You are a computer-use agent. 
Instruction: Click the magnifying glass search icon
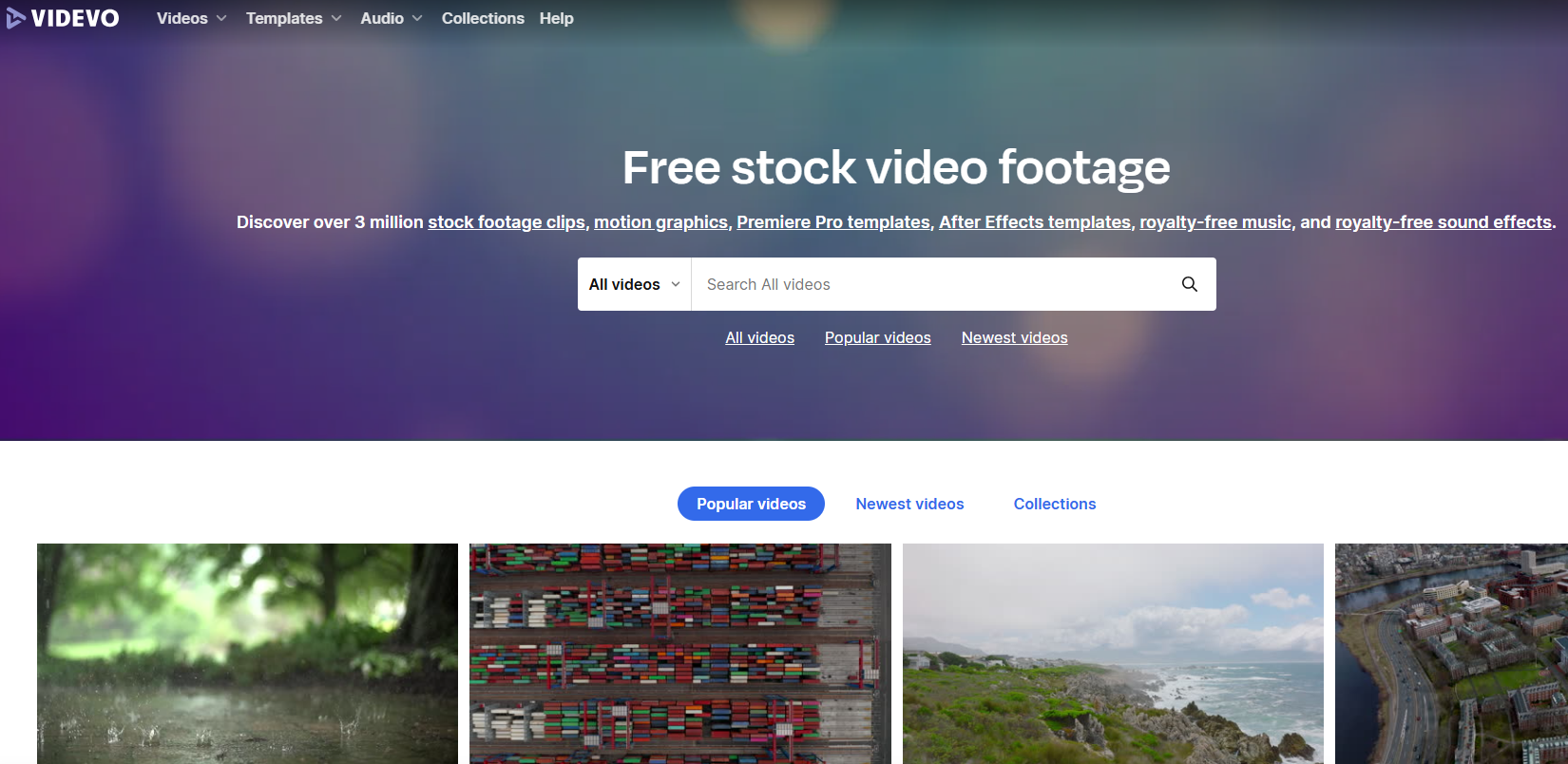coord(1189,284)
